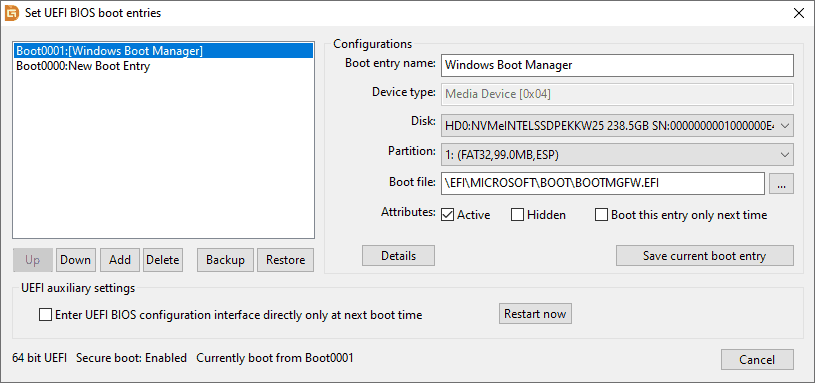Click the 64 bit UEFI status text
The width and height of the screenshot is (815, 383).
pyautogui.click(x=40, y=358)
